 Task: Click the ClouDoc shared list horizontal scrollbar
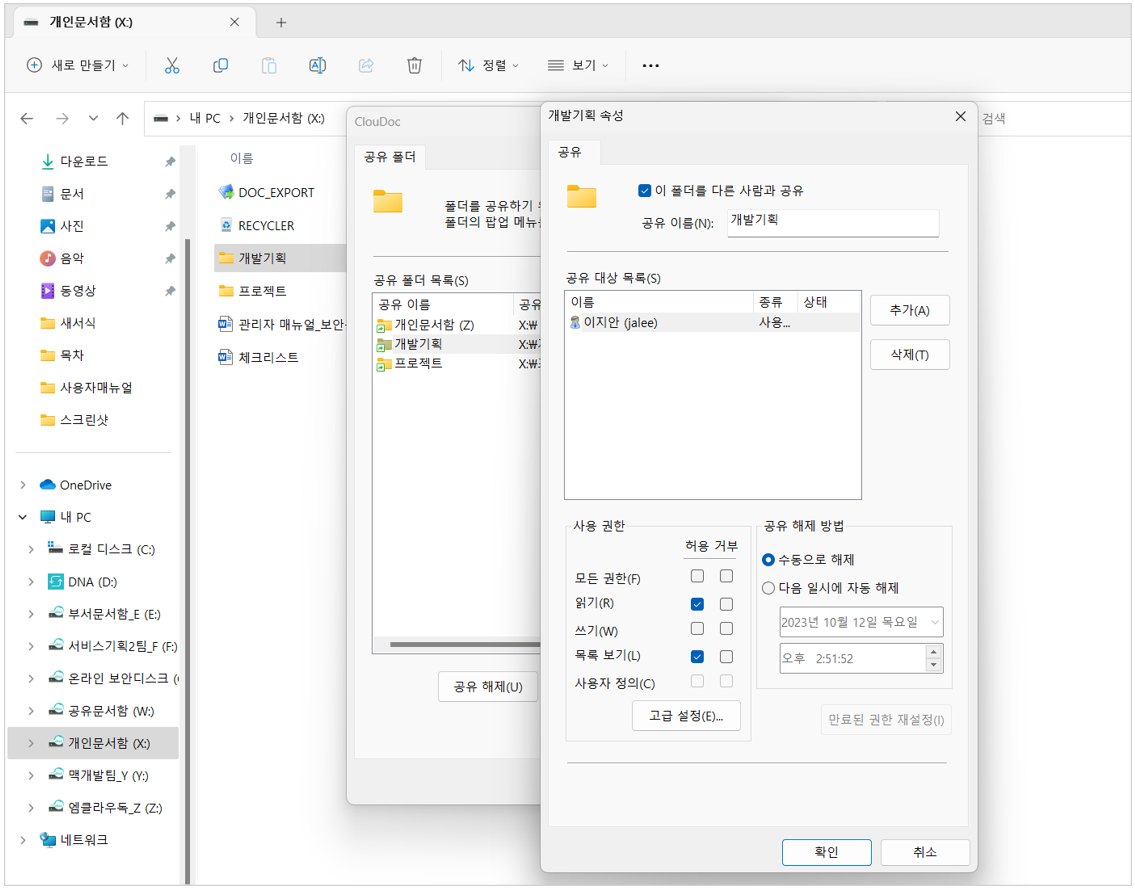coord(465,645)
